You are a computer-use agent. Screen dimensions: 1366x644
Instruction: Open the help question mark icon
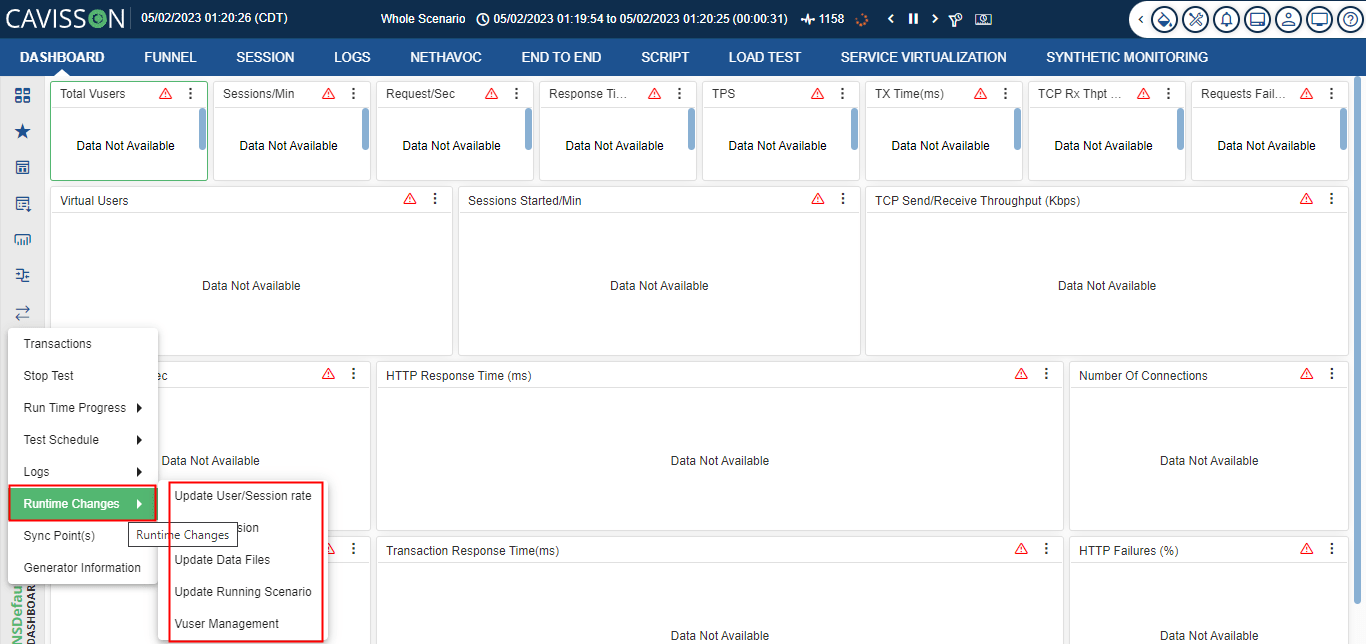coord(1349,19)
